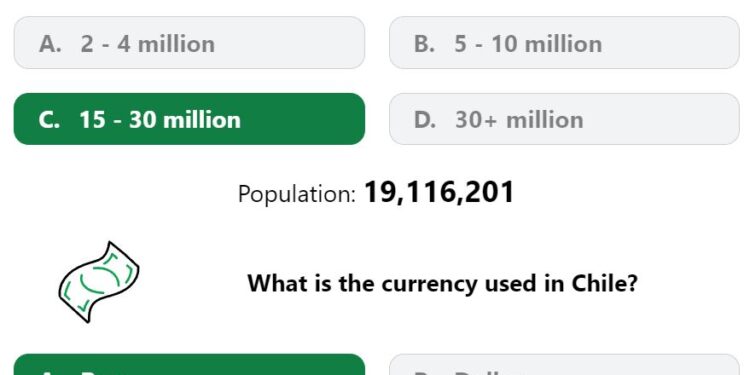Choose the gray currency answer B at bottom
Screen dimensions: 750x375
(564, 364)
